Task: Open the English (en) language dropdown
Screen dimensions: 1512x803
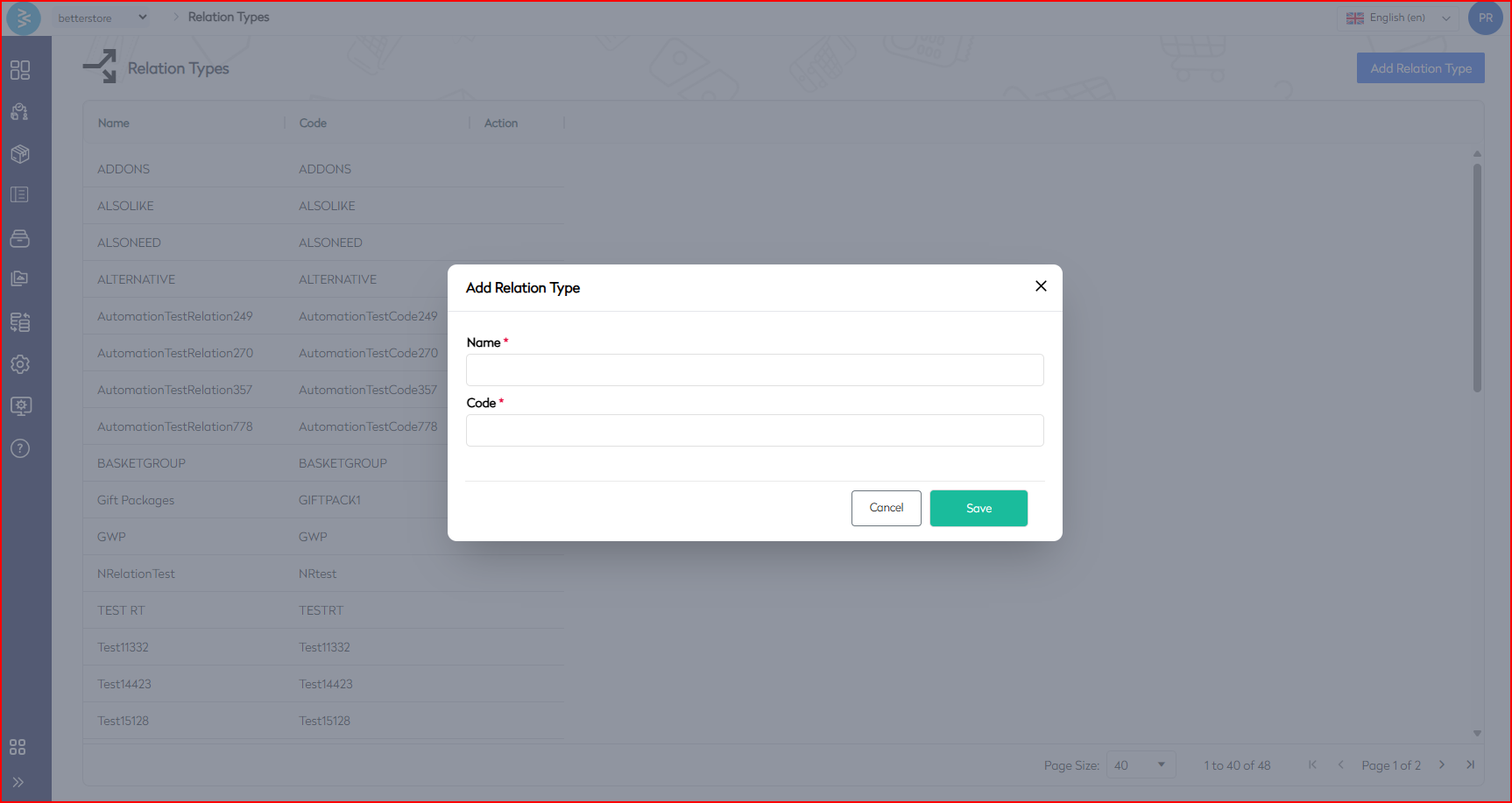Action: click(x=1397, y=18)
